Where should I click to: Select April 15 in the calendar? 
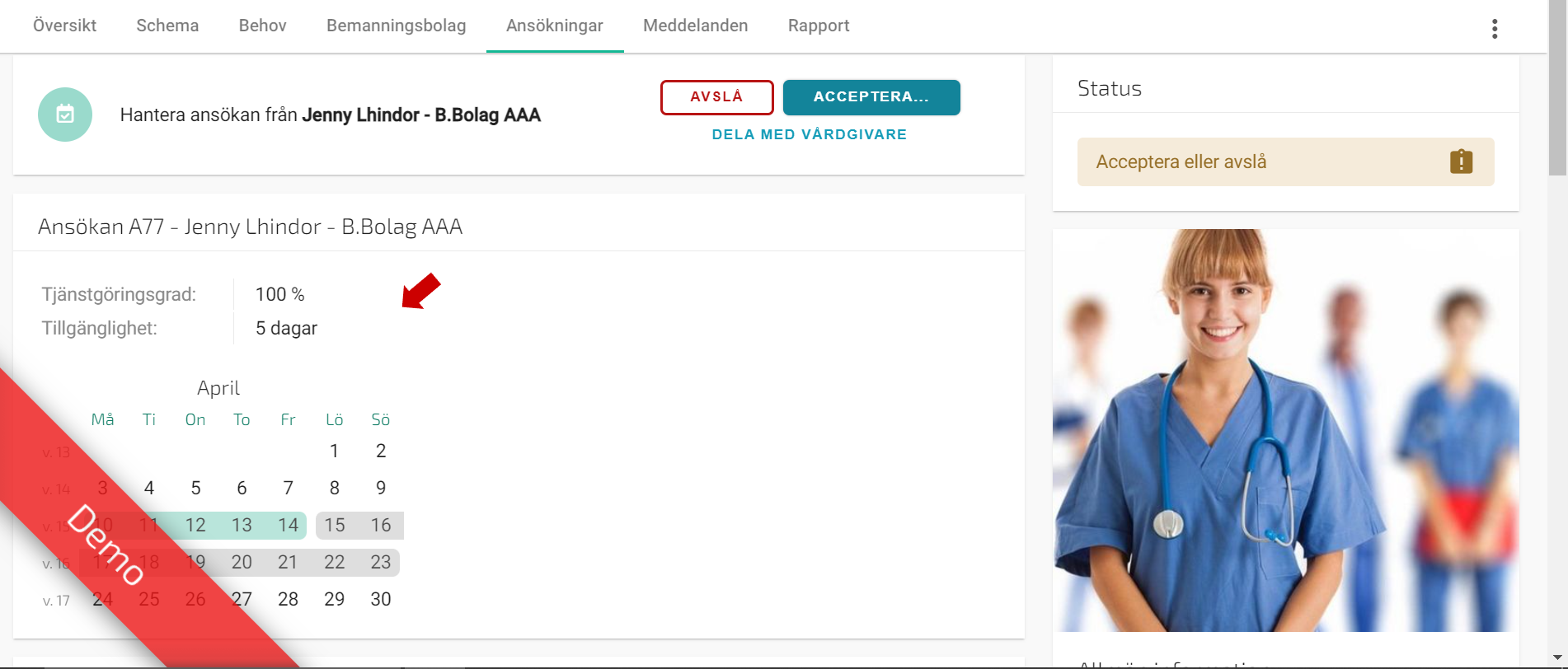[x=334, y=525]
